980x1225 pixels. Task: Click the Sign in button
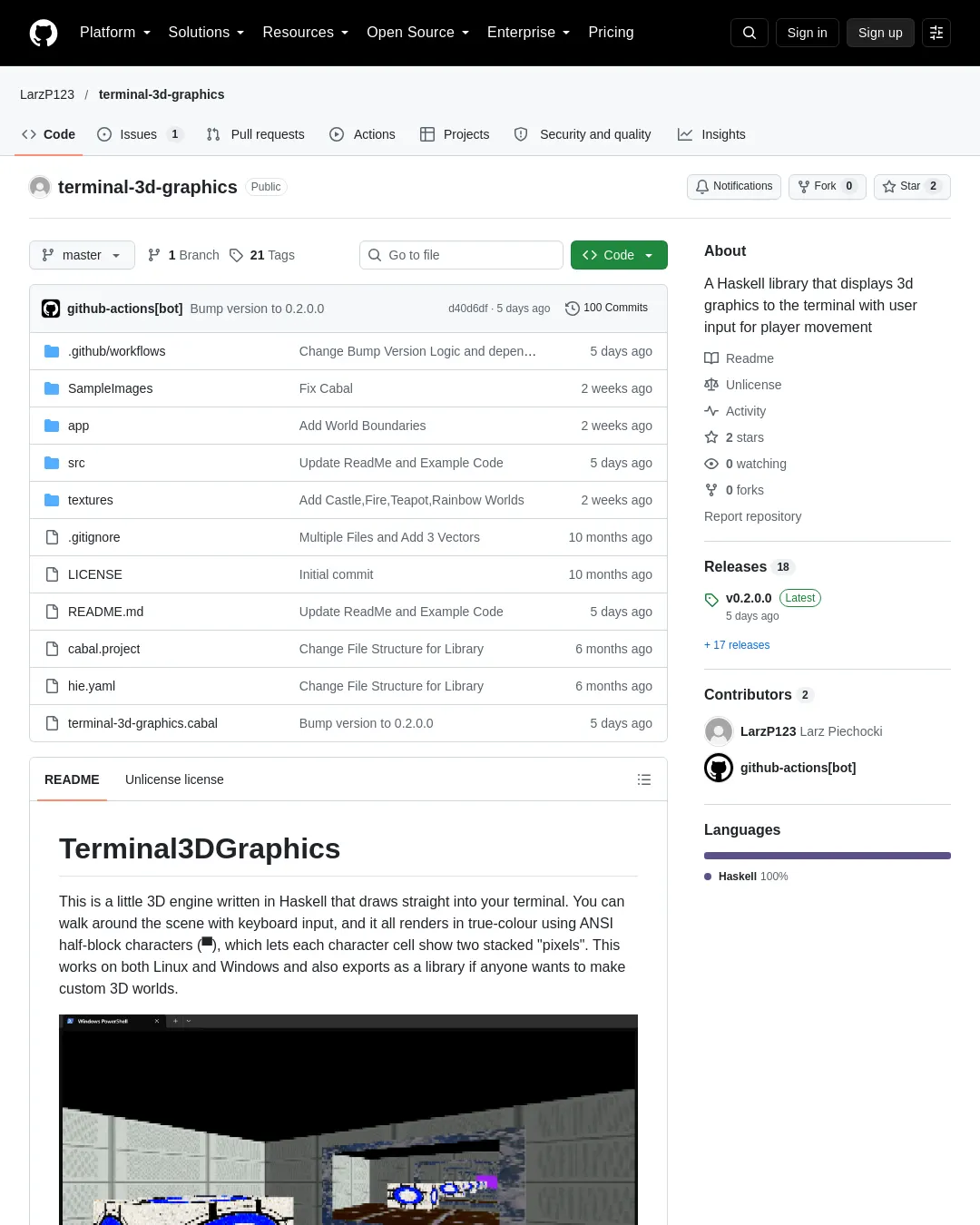click(808, 33)
